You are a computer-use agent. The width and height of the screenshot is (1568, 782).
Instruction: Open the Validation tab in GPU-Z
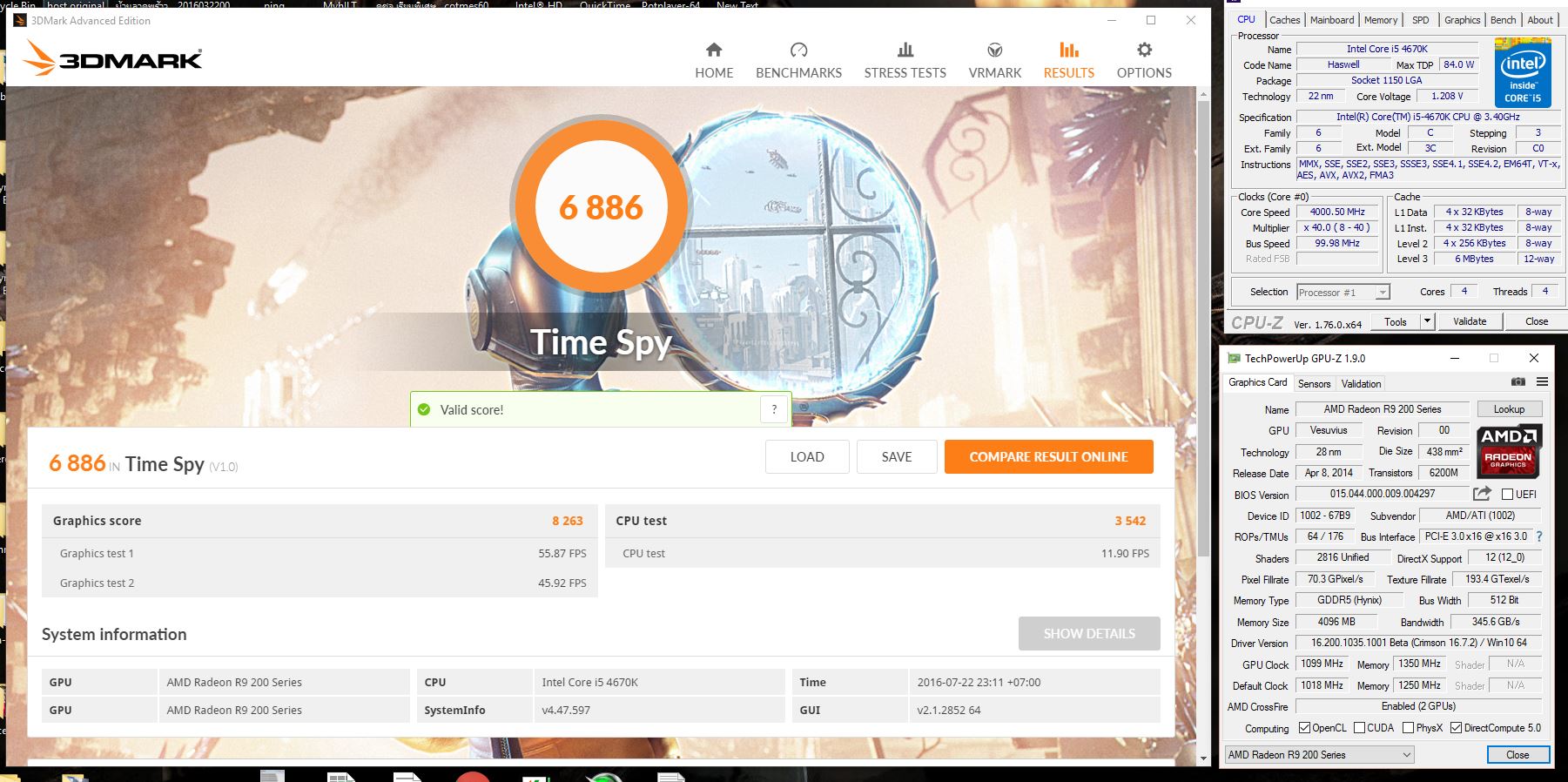1361,383
